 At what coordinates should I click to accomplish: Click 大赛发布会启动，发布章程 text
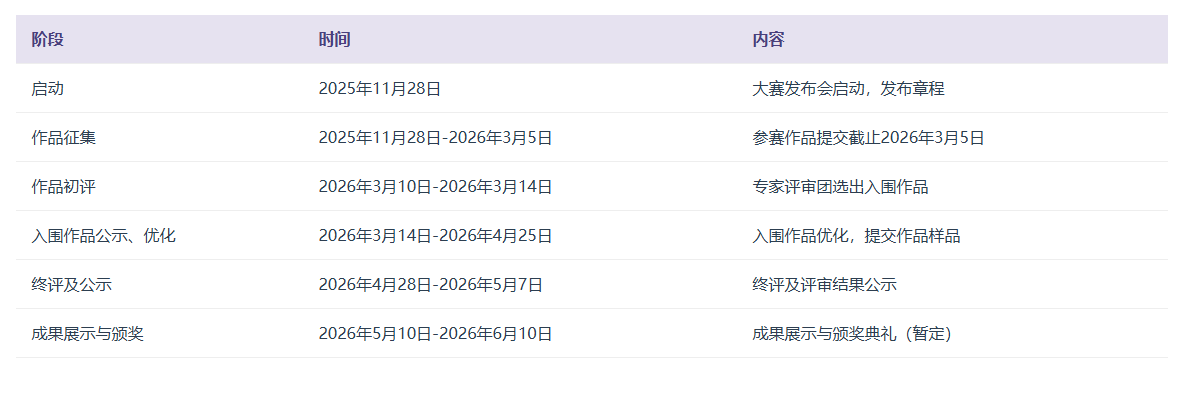(848, 89)
